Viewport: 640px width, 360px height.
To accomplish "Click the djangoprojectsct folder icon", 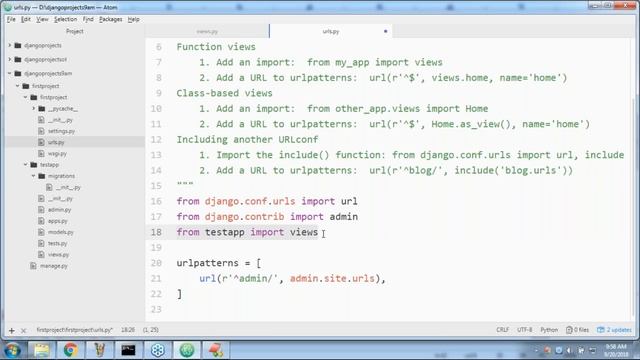I will tap(18, 59).
